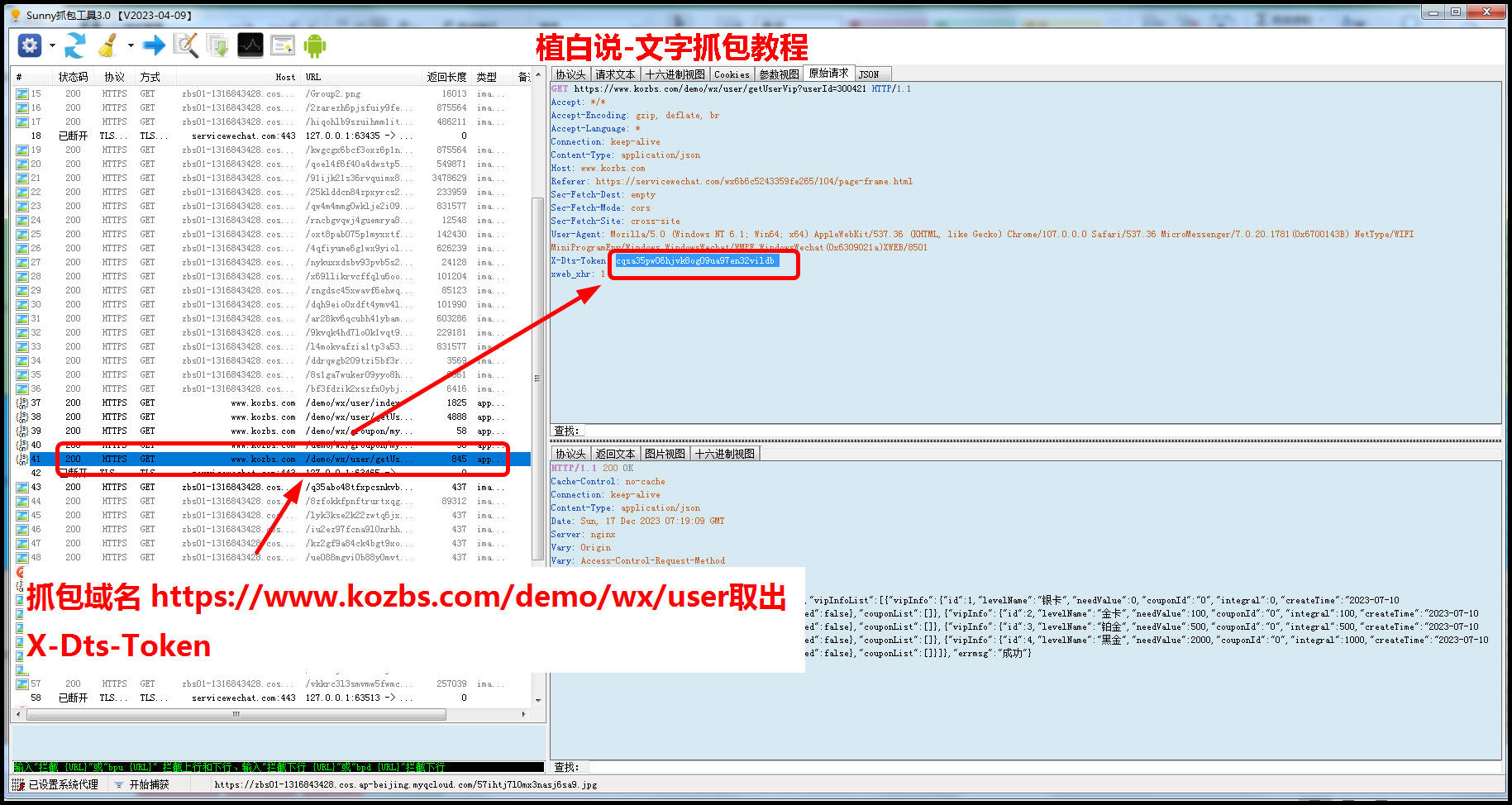The width and height of the screenshot is (1512, 805).
Task: Open the 请求文本 tab
Action: point(615,74)
